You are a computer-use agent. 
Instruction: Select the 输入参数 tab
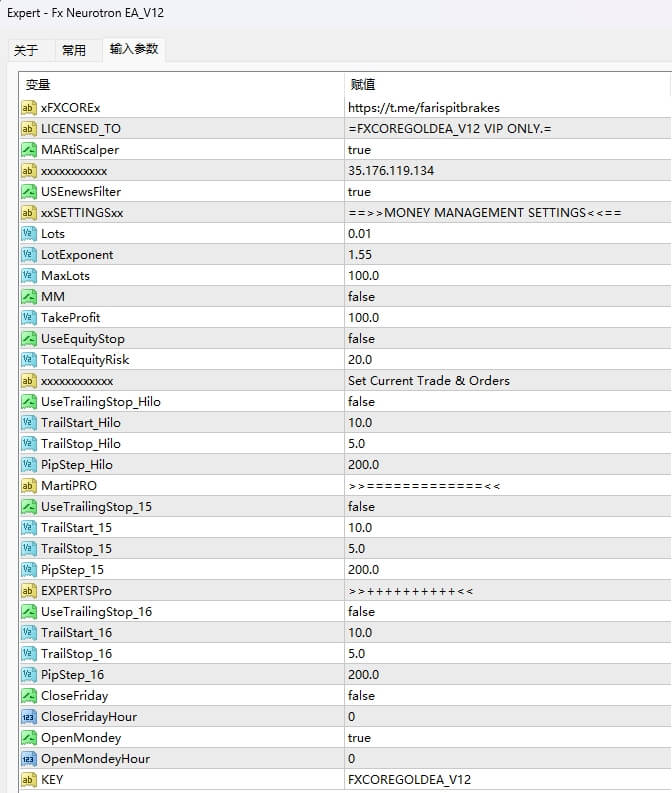pos(134,49)
